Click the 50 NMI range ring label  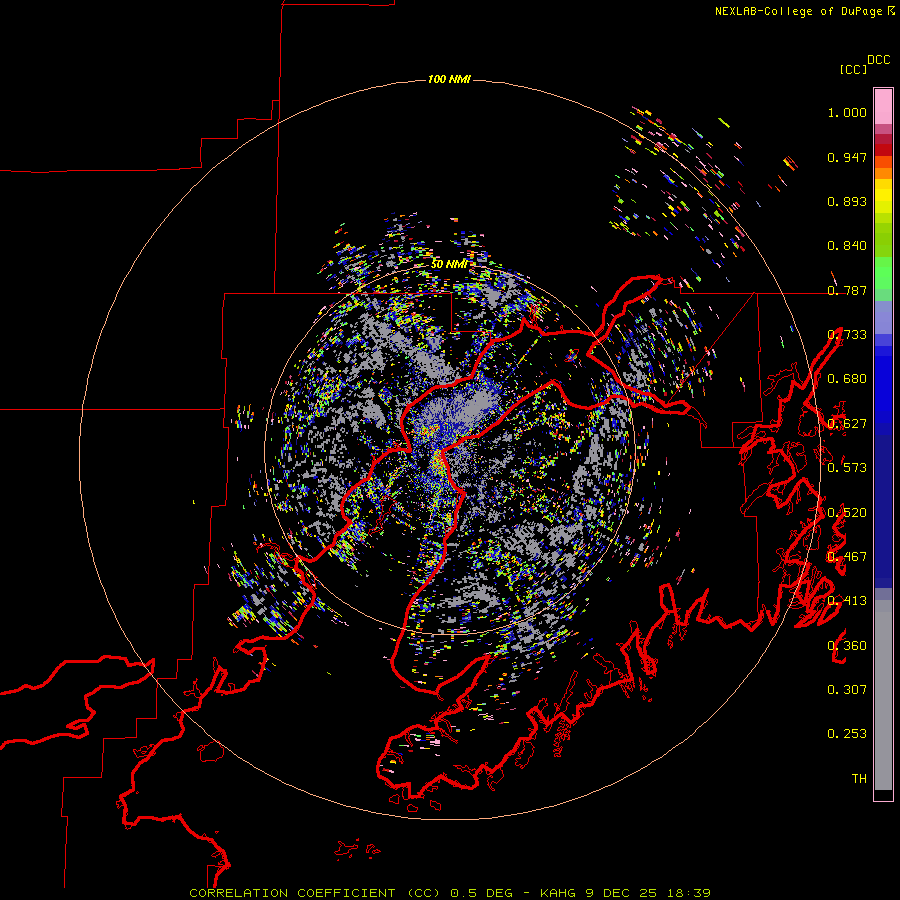[x=449, y=264]
